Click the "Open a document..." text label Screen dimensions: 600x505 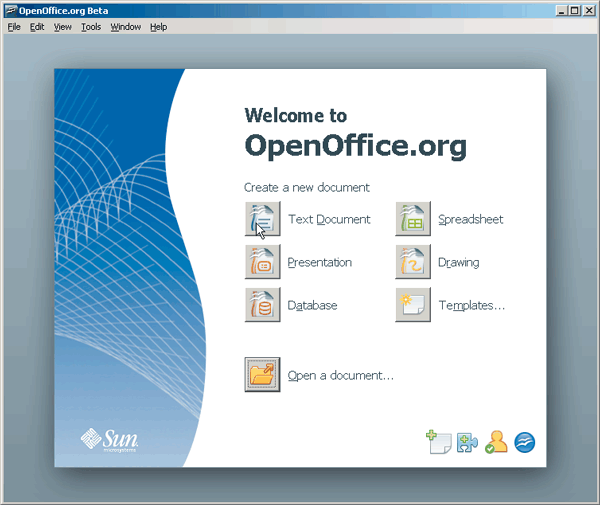pyautogui.click(x=341, y=376)
